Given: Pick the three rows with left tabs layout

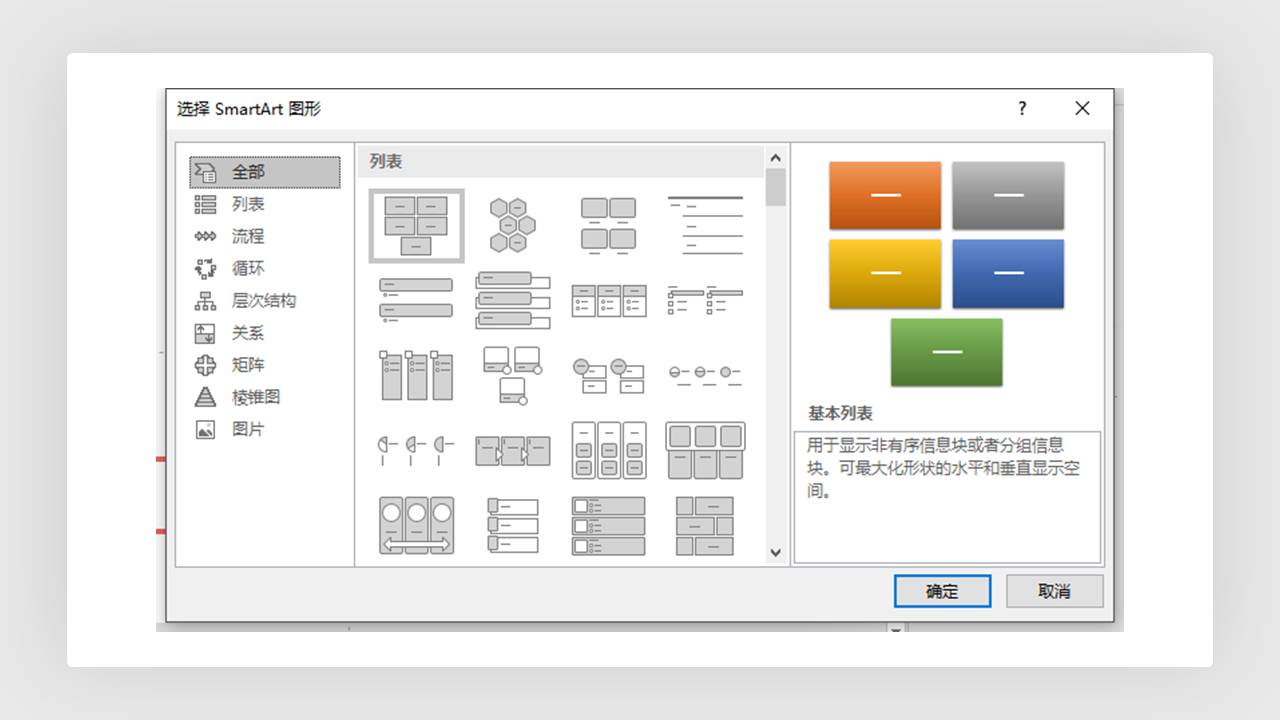Looking at the screenshot, I should tap(512, 526).
